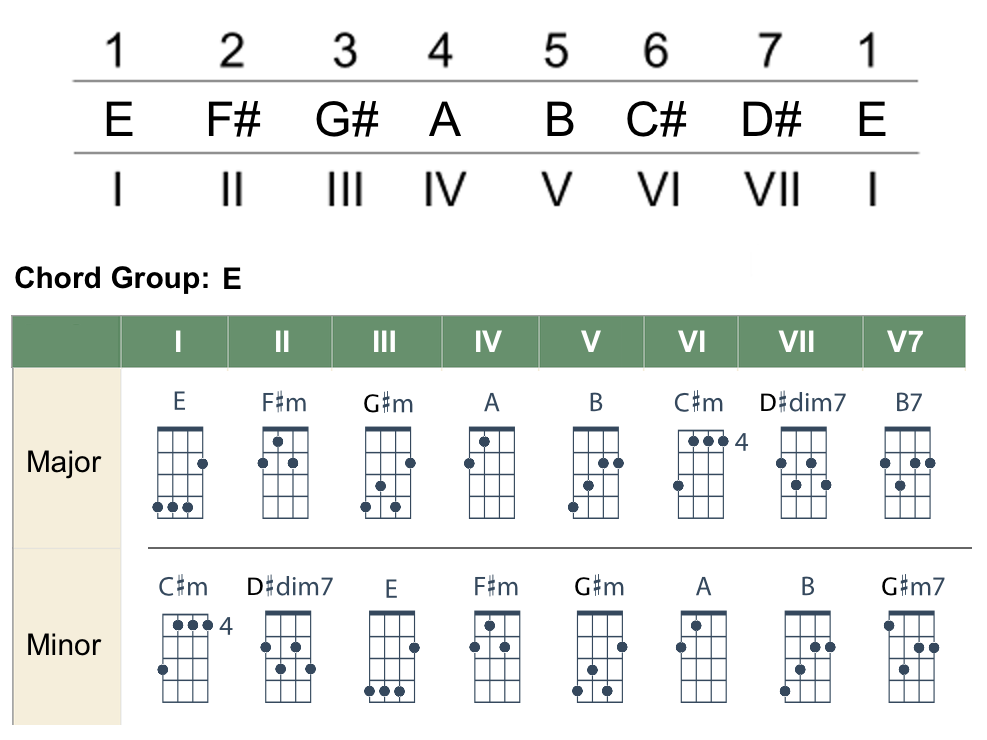The image size is (987, 740).
Task: Click the D♯dim7 chord diagram in Major row
Action: coord(804,472)
